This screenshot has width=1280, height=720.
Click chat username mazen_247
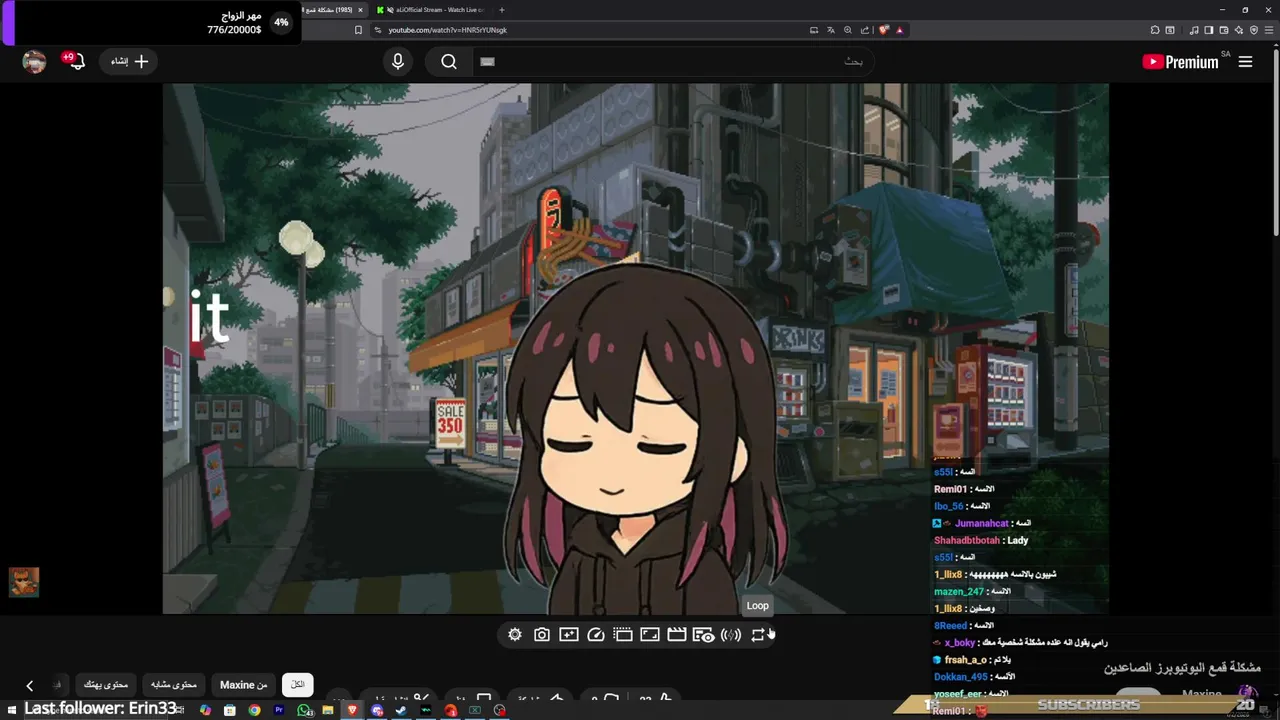(960, 592)
